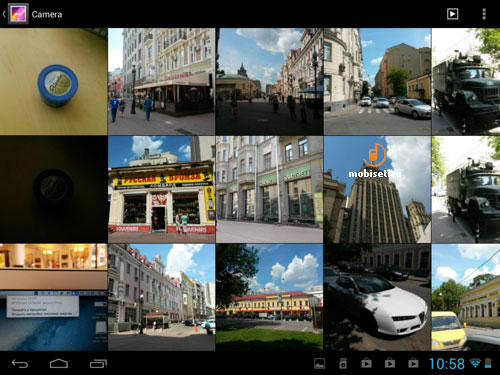The height and width of the screenshot is (375, 500).
Task: Tap the first shopping bag notification icon
Action: coord(366,363)
